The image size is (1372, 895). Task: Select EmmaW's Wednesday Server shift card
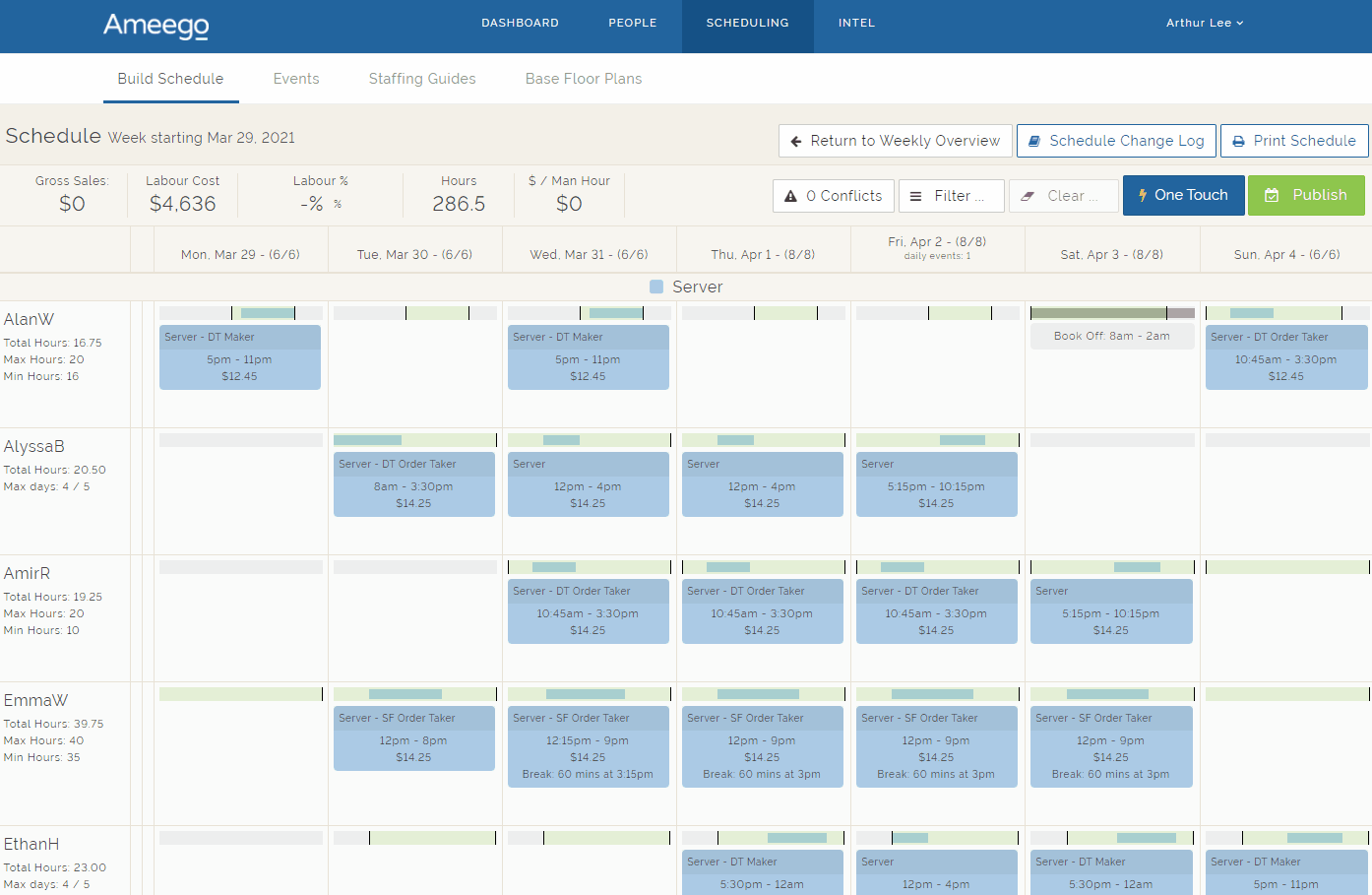pyautogui.click(x=588, y=745)
